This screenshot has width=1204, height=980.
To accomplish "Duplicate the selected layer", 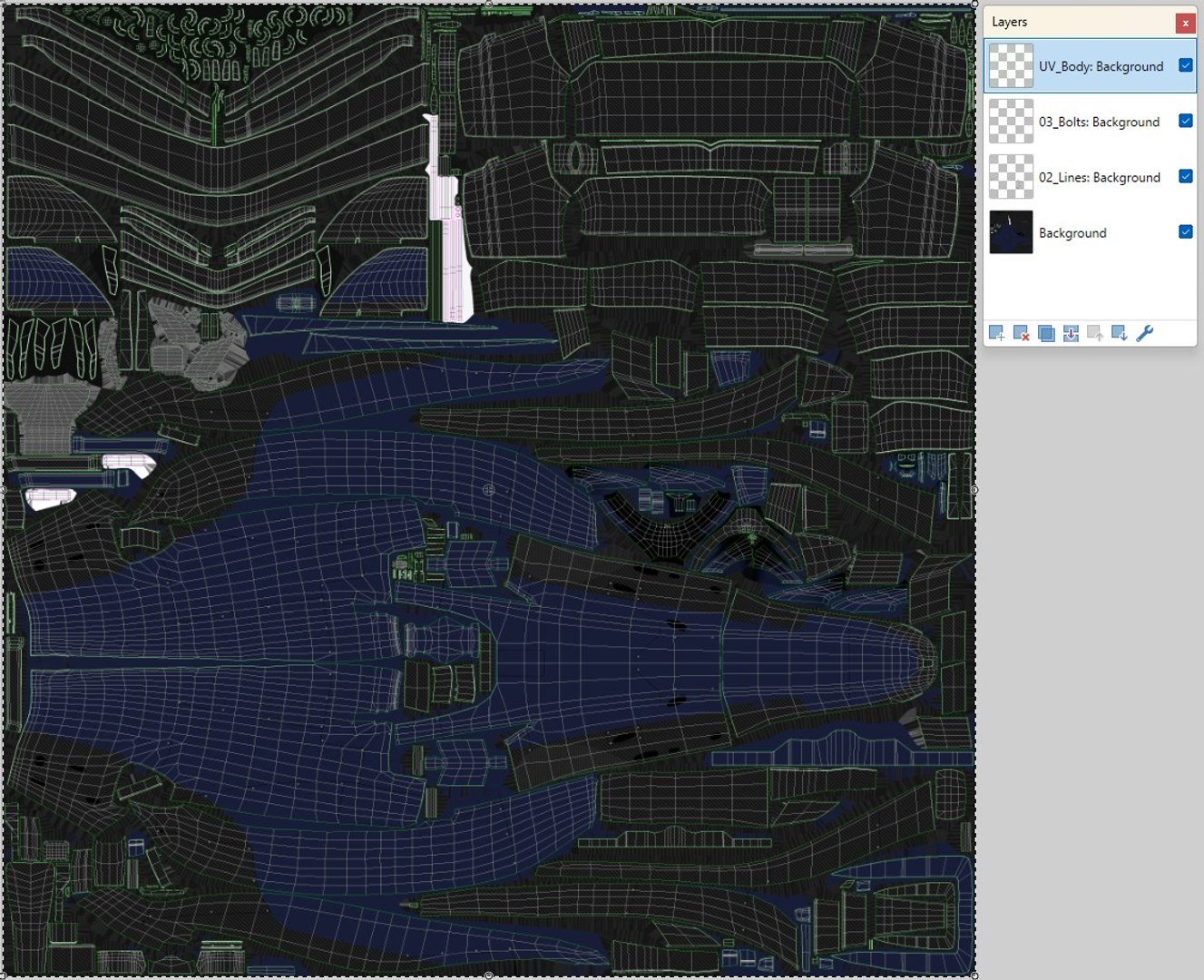I will (x=1046, y=334).
